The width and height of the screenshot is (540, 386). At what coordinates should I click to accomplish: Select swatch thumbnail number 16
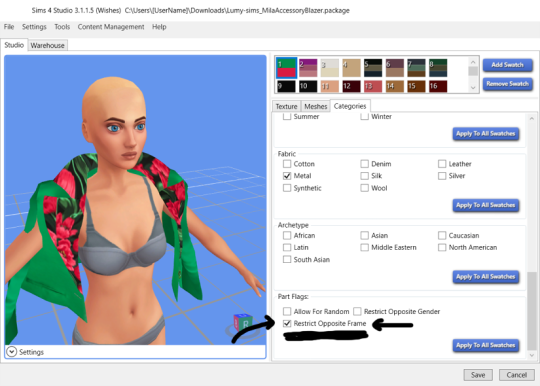438,86
